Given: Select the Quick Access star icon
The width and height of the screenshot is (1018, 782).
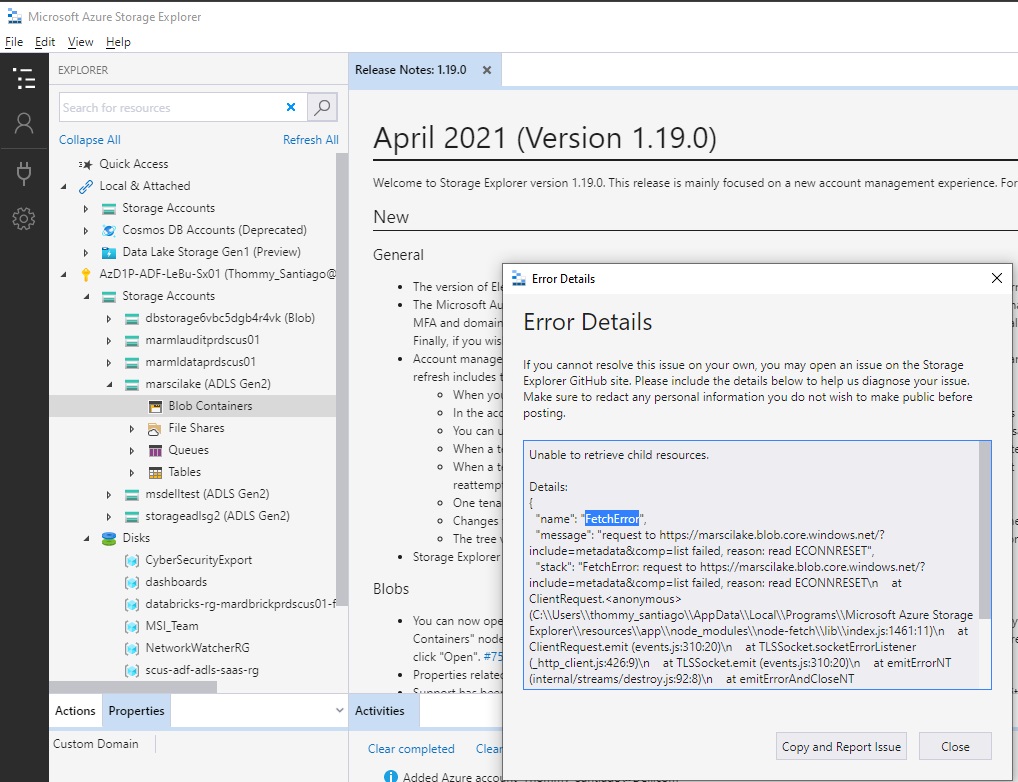Looking at the screenshot, I should pos(86,164).
